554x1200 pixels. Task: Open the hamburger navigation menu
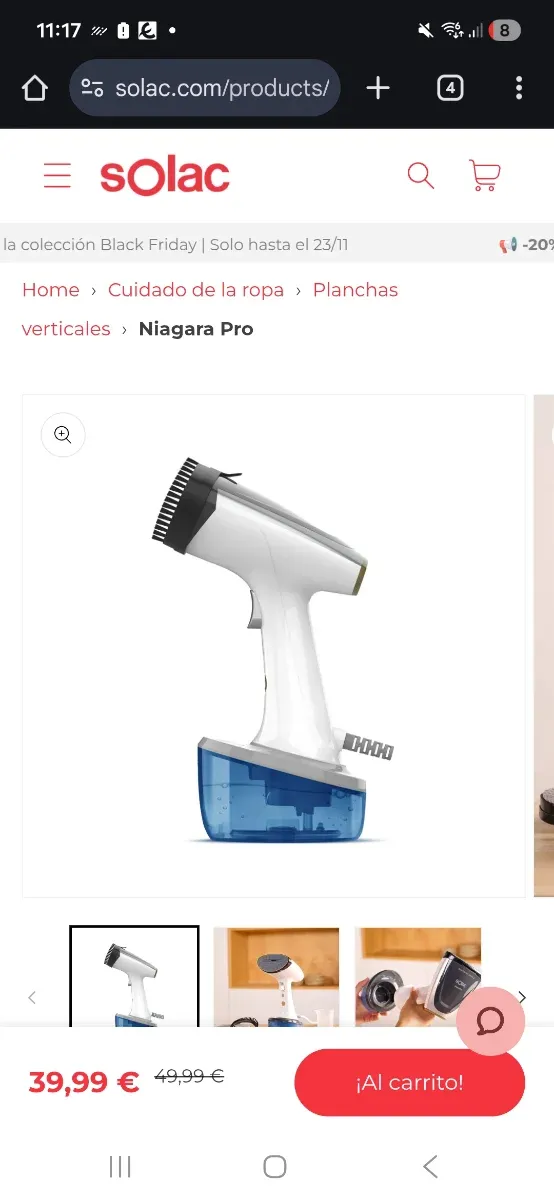click(57, 176)
